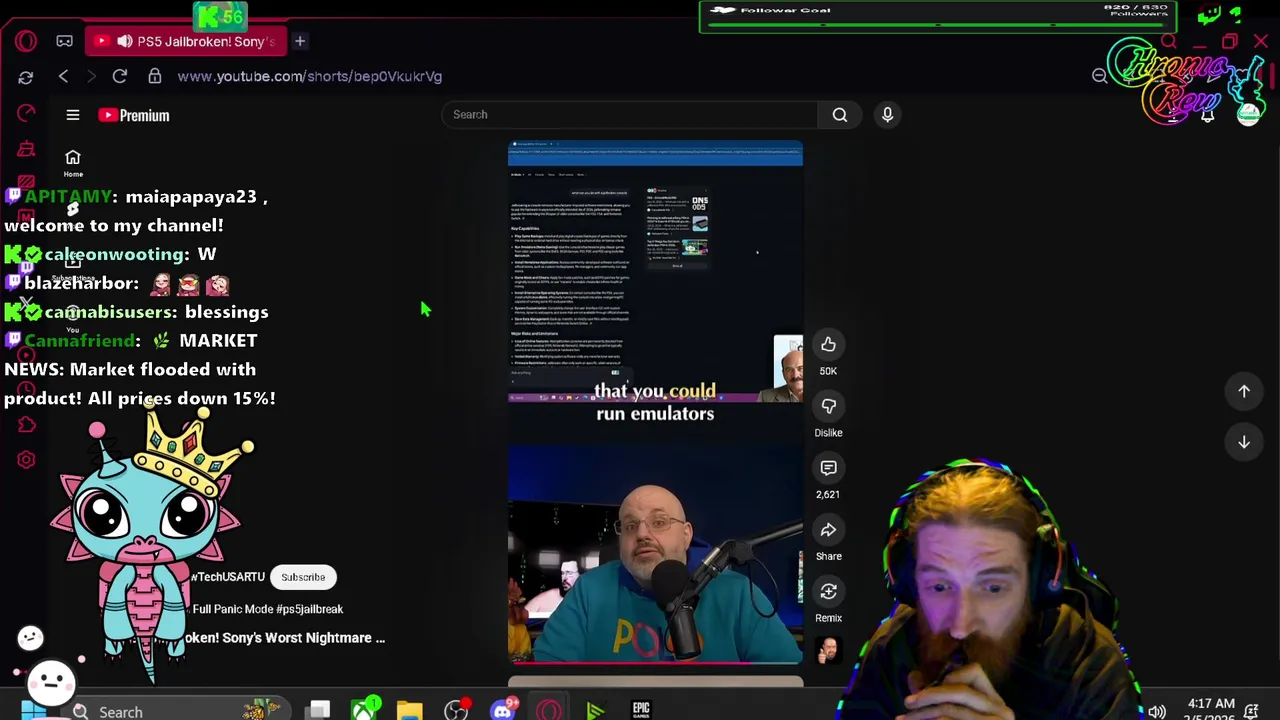Subscribe to the TechUSARTU channel
1280x720 pixels.
[303, 577]
